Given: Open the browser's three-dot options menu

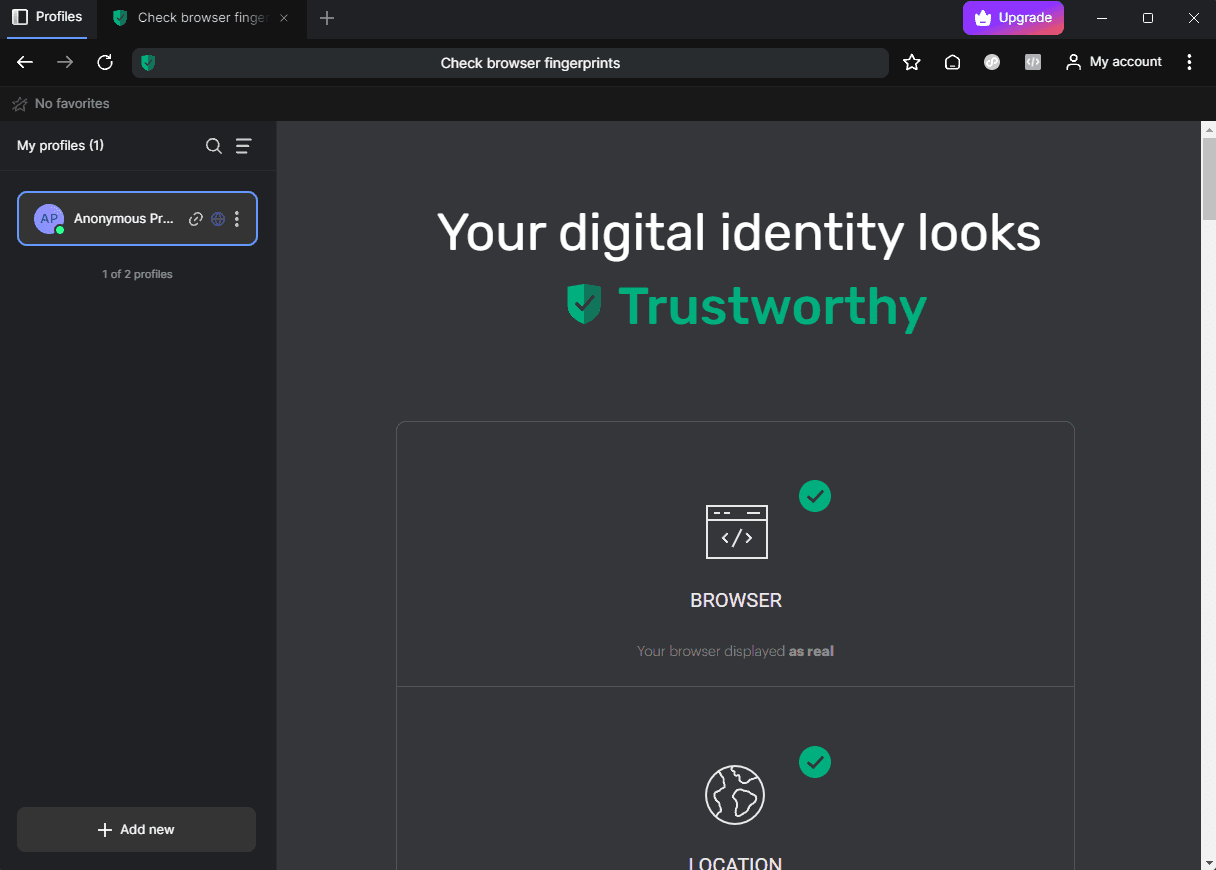Looking at the screenshot, I should [1189, 62].
